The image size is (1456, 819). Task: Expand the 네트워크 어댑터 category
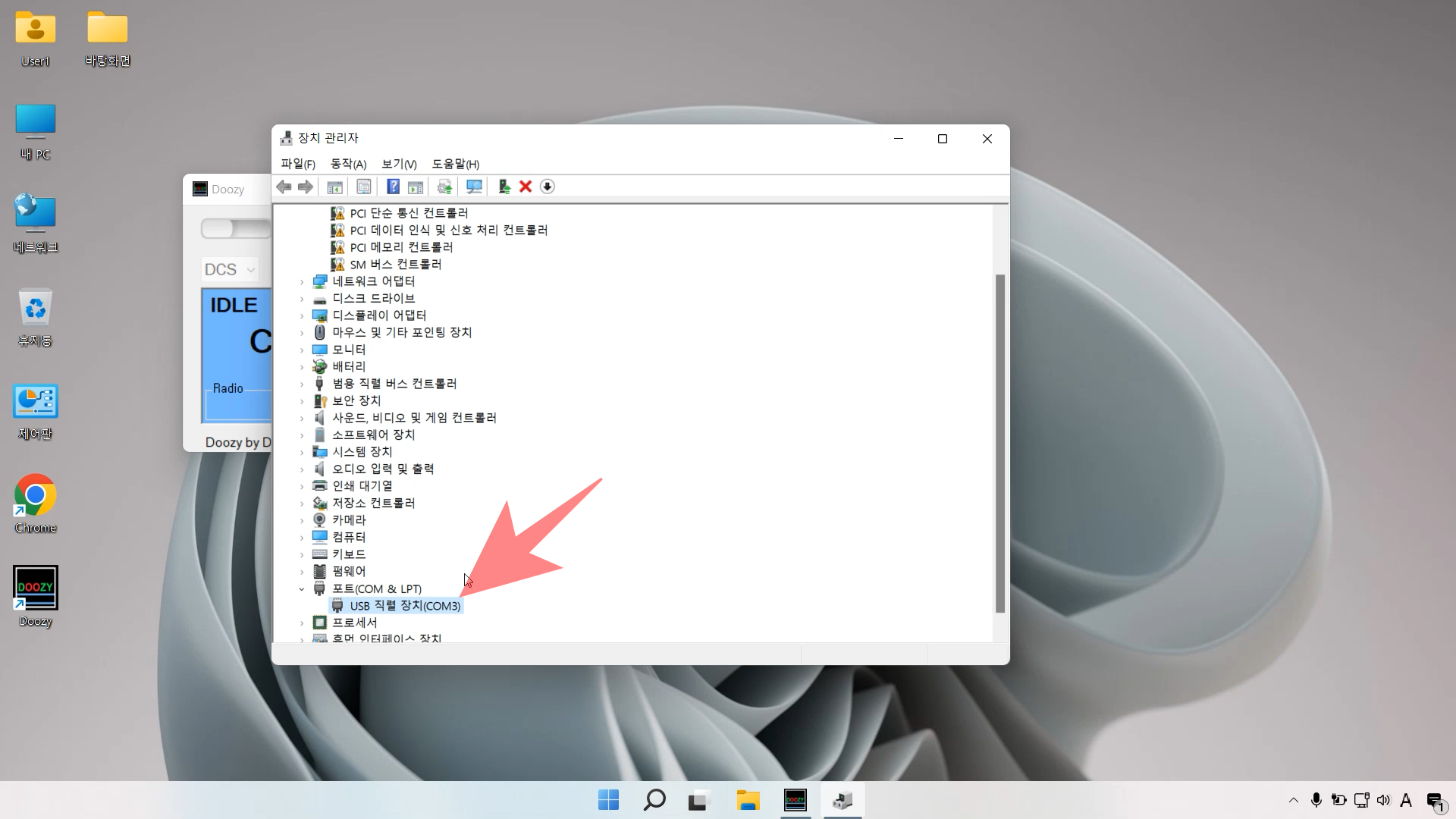tap(303, 281)
